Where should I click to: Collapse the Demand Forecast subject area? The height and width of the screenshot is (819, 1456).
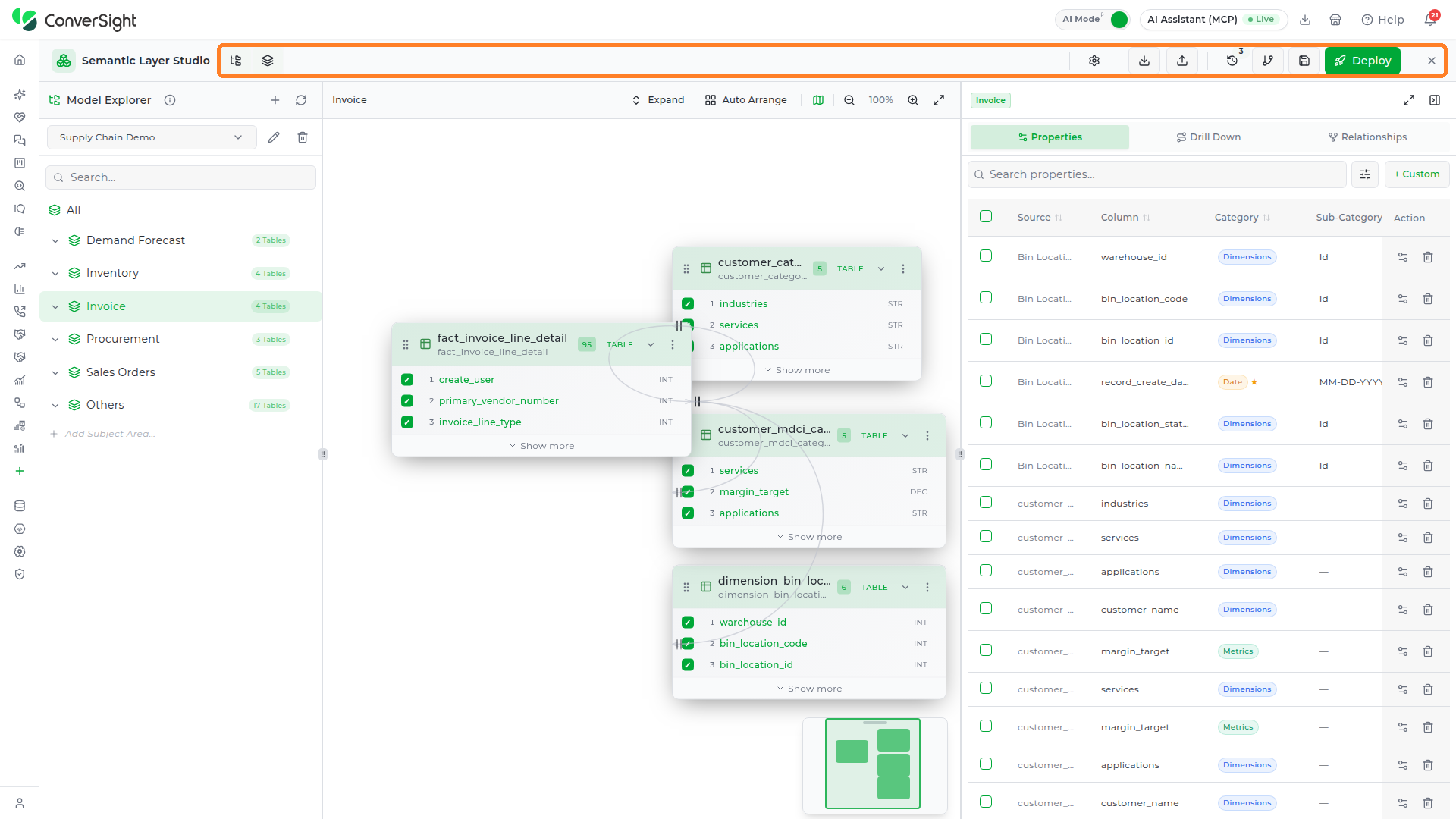pos(55,241)
